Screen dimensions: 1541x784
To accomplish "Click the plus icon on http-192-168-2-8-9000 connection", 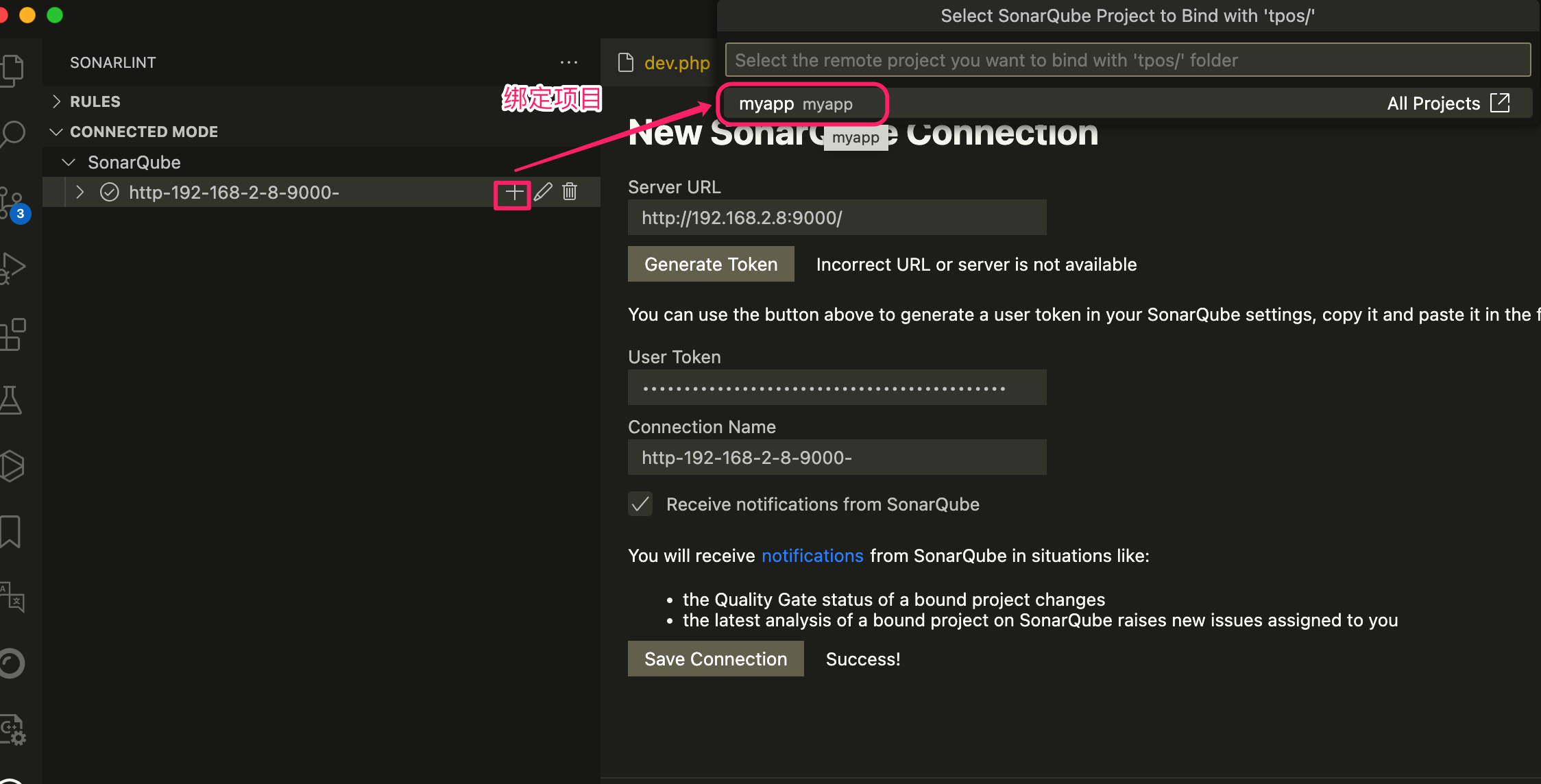I will [x=513, y=192].
